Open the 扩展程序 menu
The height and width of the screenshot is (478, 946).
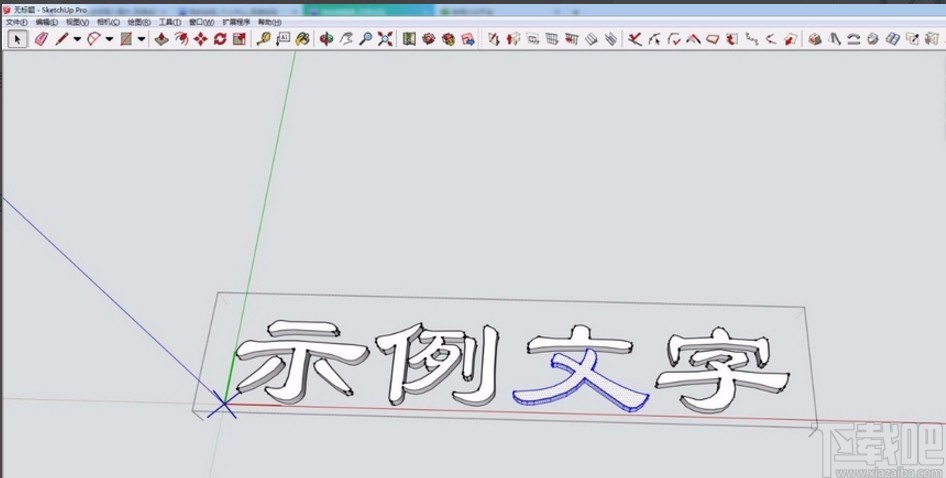click(x=236, y=22)
